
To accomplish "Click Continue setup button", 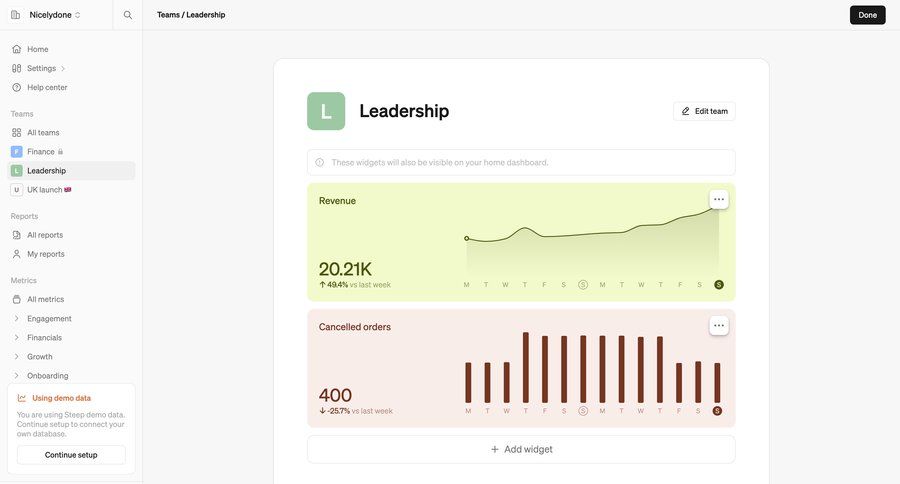I will point(71,455).
